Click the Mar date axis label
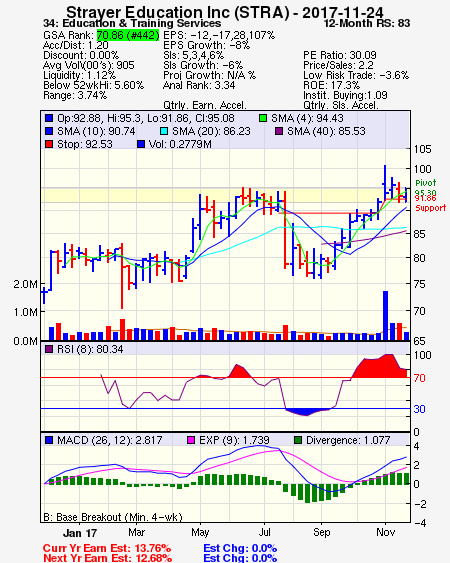 point(136,532)
